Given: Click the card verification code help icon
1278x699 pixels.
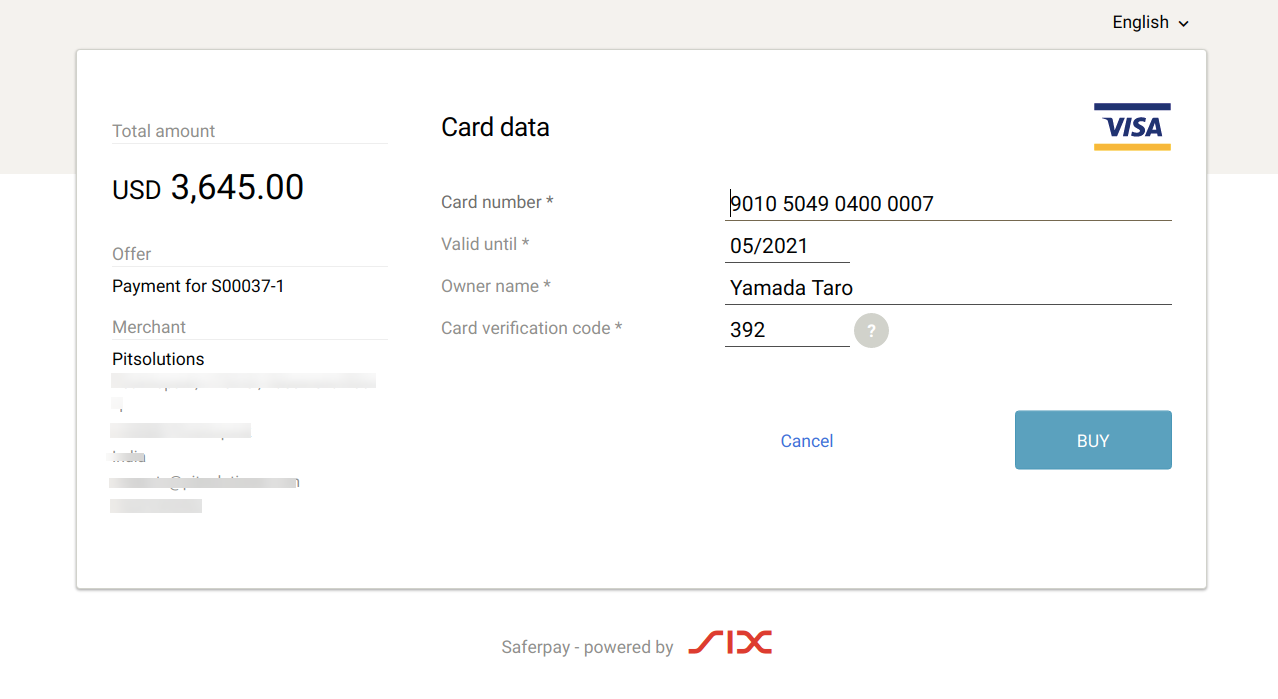Looking at the screenshot, I should [x=871, y=331].
